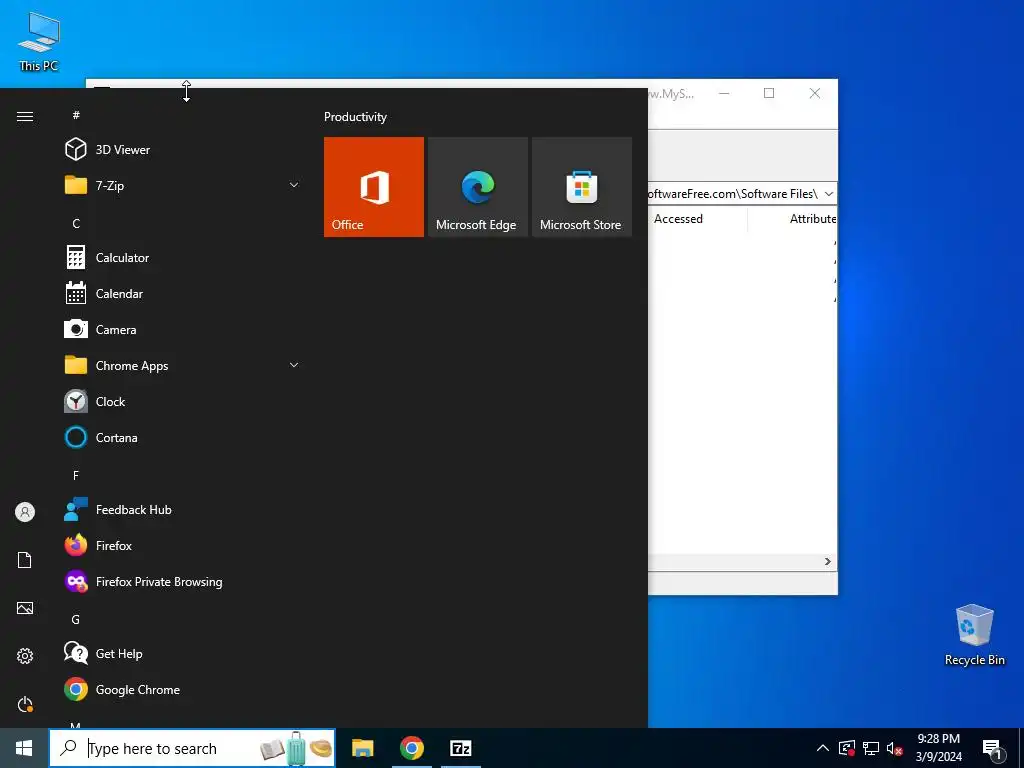Switch to Chrome in the taskbar
The height and width of the screenshot is (768, 1024).
[x=411, y=748]
